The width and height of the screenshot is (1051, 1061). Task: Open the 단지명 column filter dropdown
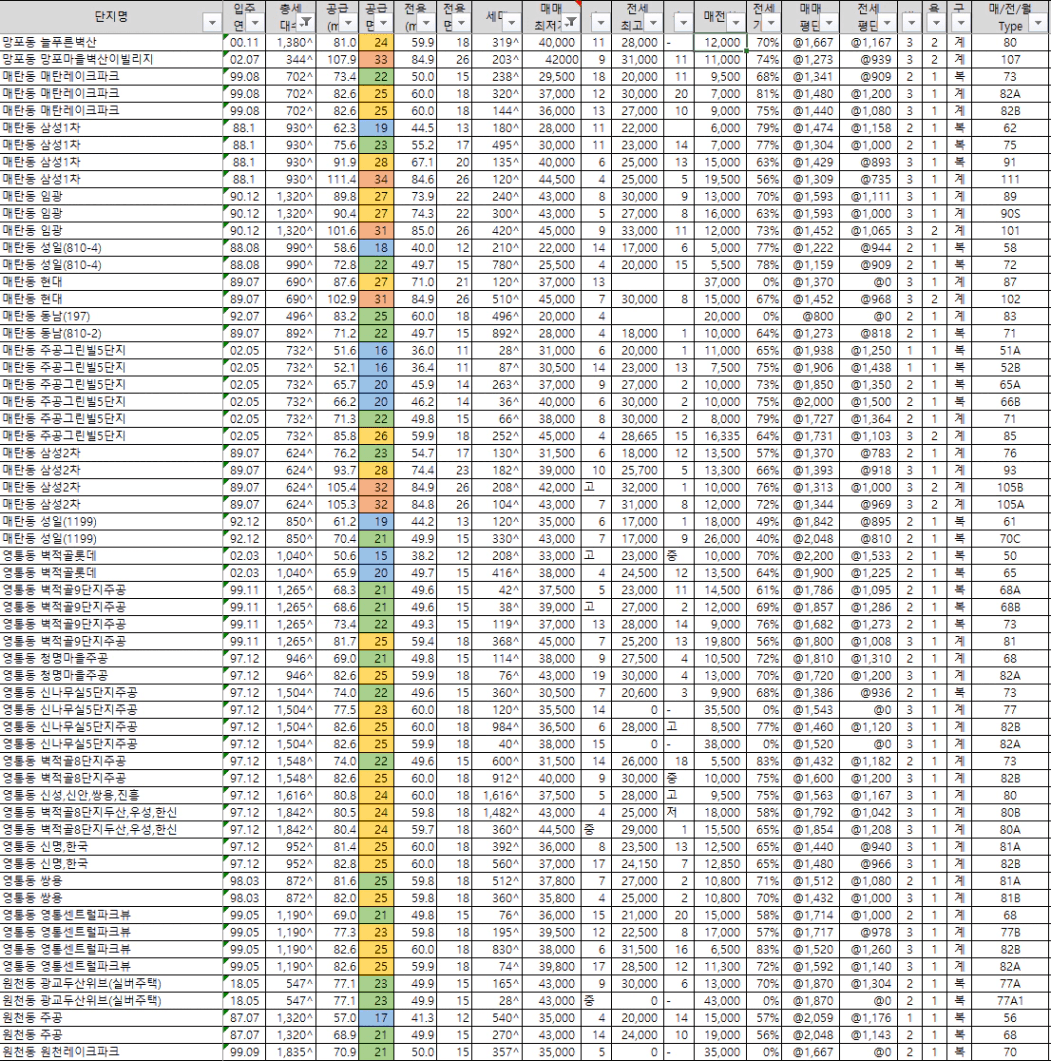click(x=212, y=23)
